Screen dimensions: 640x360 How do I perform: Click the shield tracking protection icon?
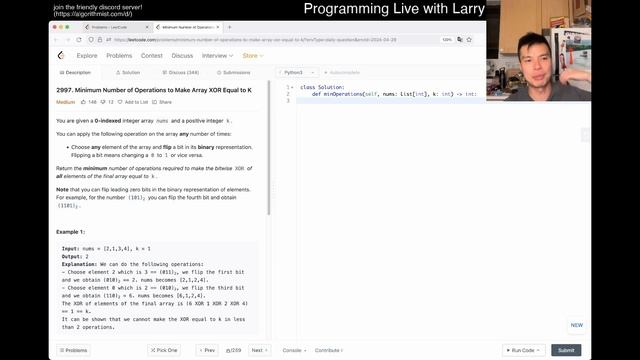click(91, 40)
